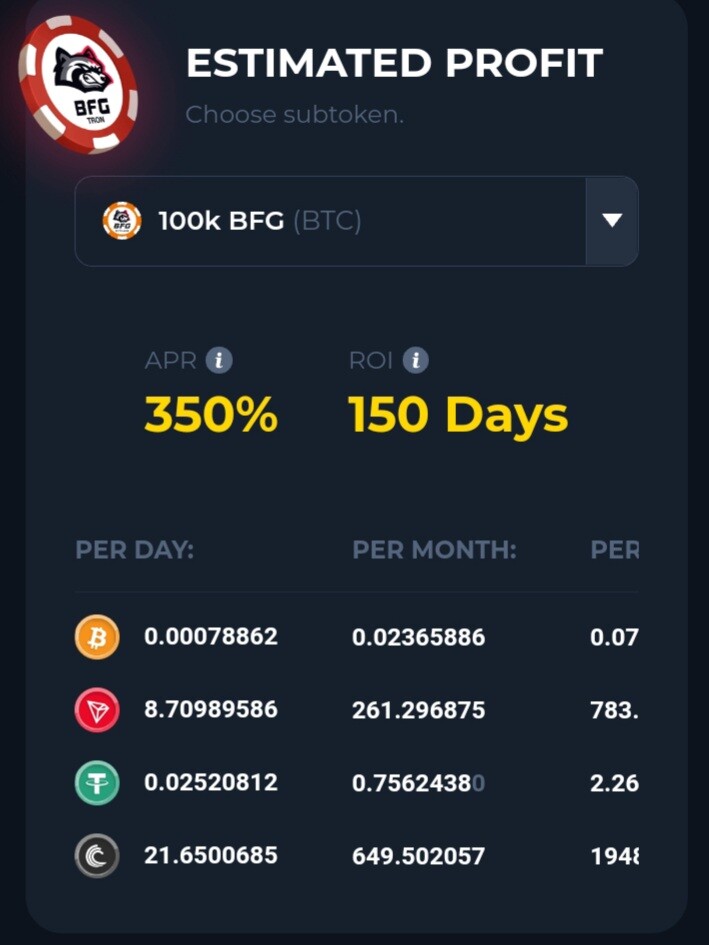This screenshot has width=709, height=945.
Task: Click Tether per day value 0.02520812
Action: tap(211, 782)
